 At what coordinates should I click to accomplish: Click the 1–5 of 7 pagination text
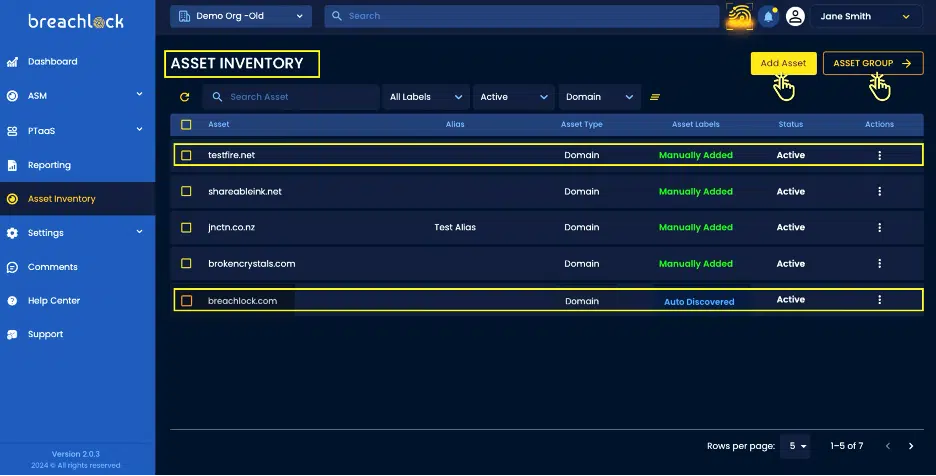click(846, 446)
